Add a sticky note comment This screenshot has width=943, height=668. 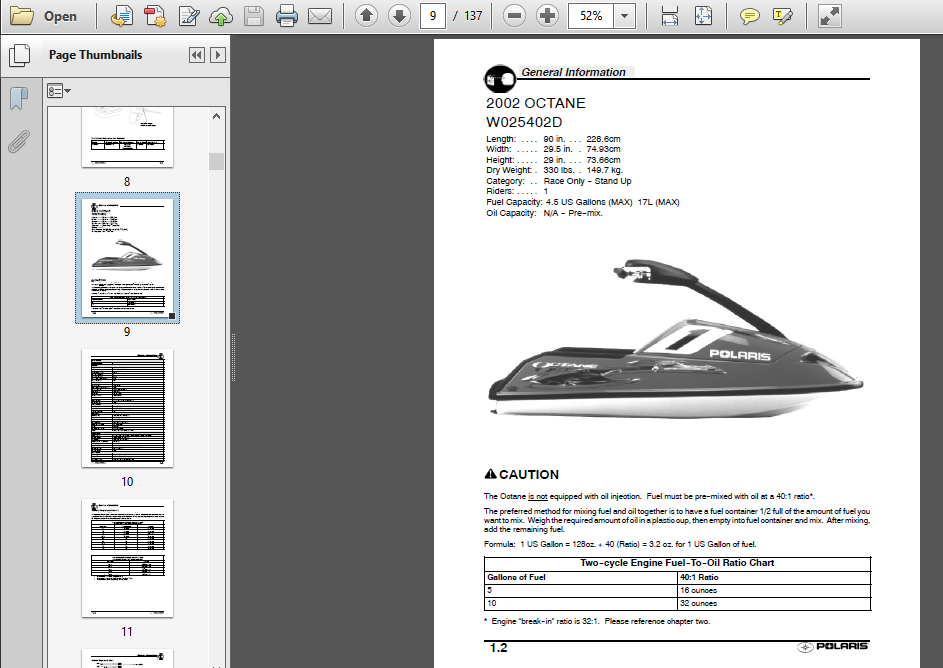(x=749, y=16)
